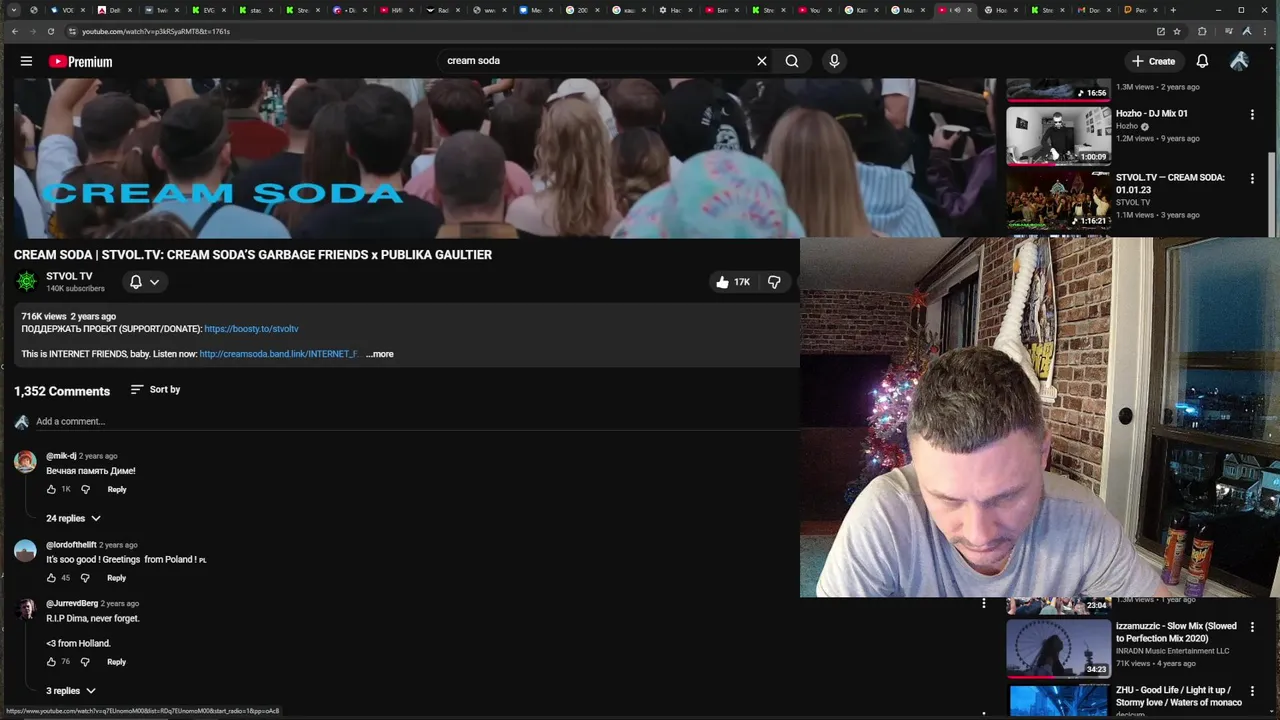Open @JurrevdBerg profile avatar
The width and height of the screenshot is (1280, 720).
click(25, 609)
